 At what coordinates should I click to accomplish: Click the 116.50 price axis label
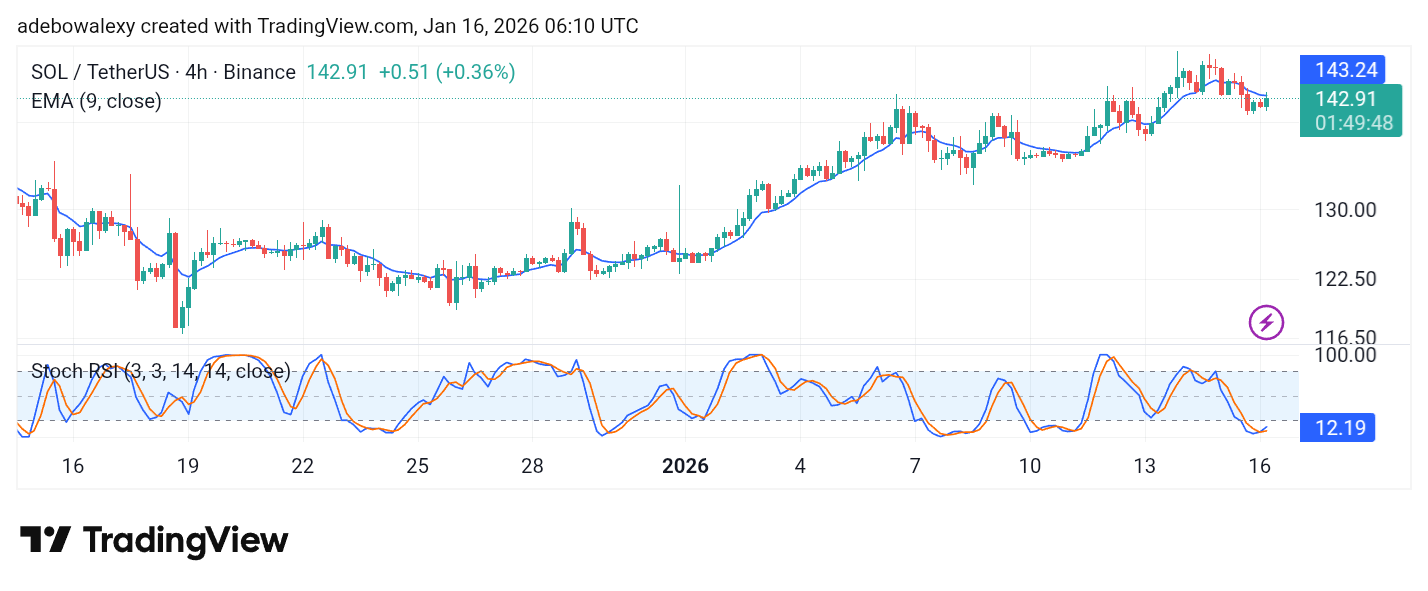coord(1347,337)
